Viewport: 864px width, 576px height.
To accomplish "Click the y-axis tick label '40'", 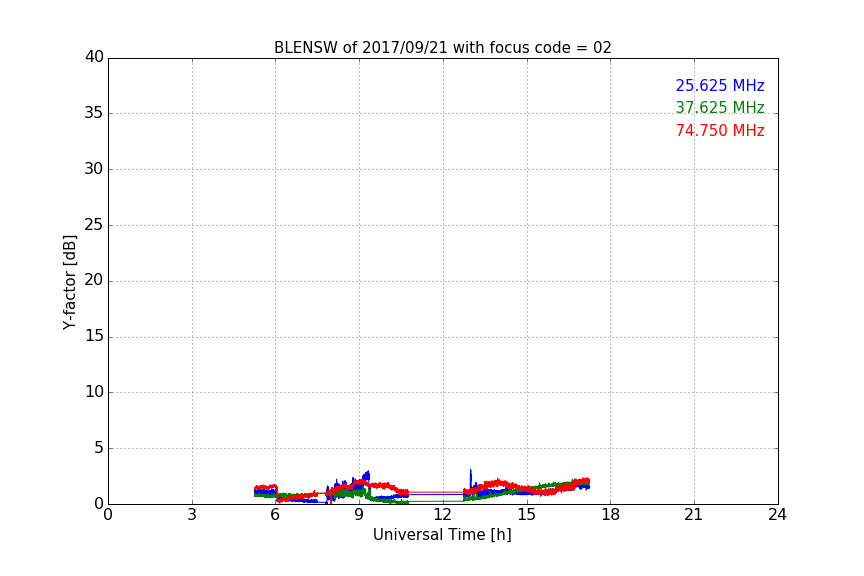I will click(x=94, y=57).
